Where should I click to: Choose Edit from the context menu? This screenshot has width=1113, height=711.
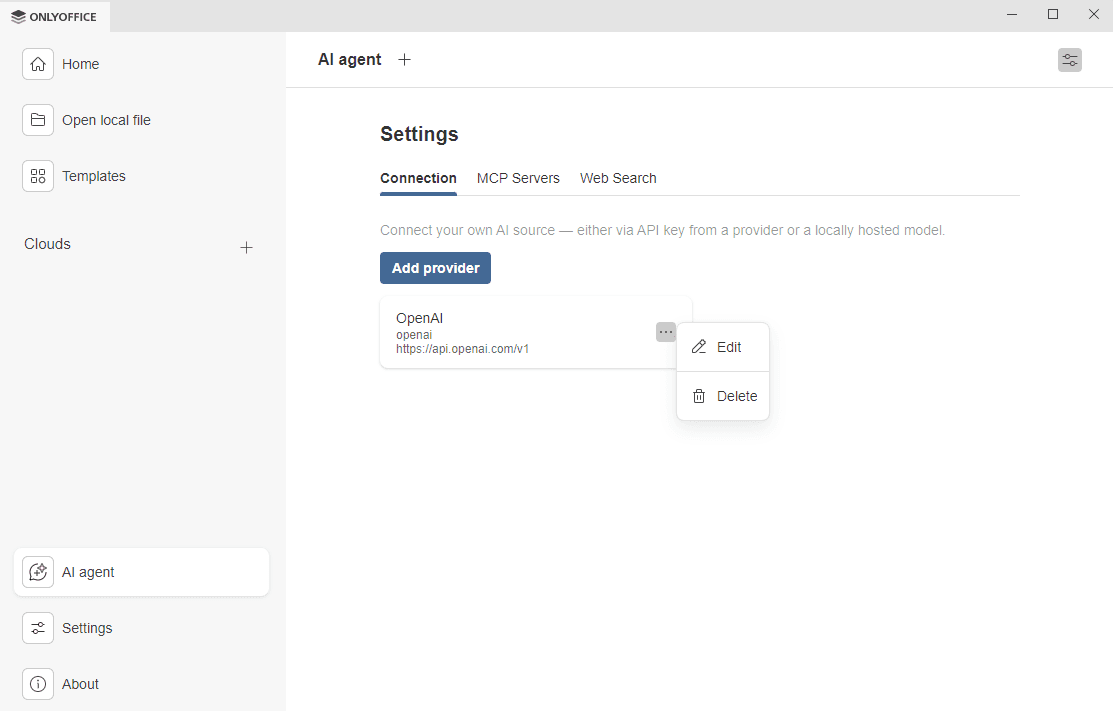pos(728,346)
